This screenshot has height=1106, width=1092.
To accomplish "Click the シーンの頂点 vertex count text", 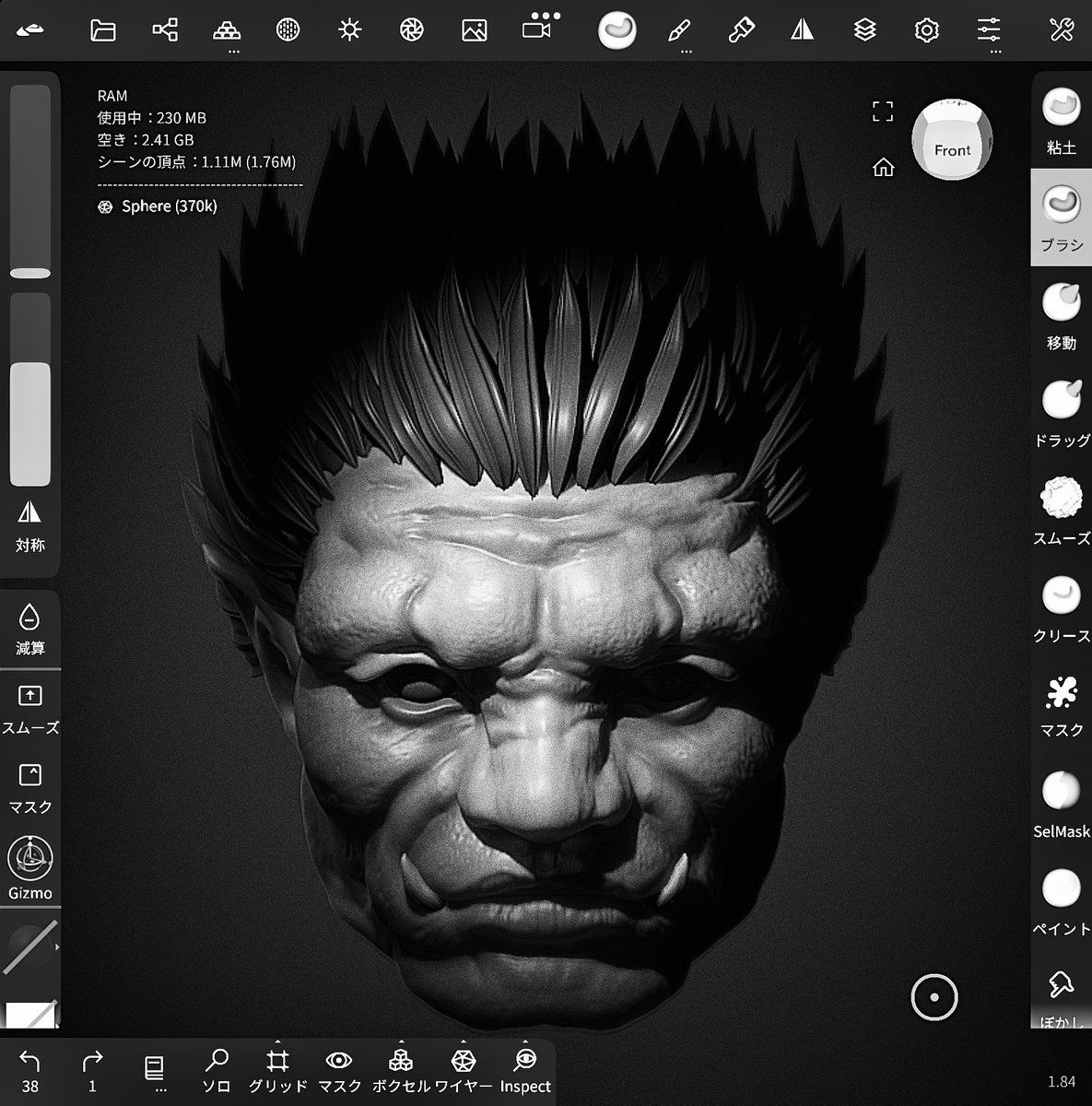I will pos(196,162).
